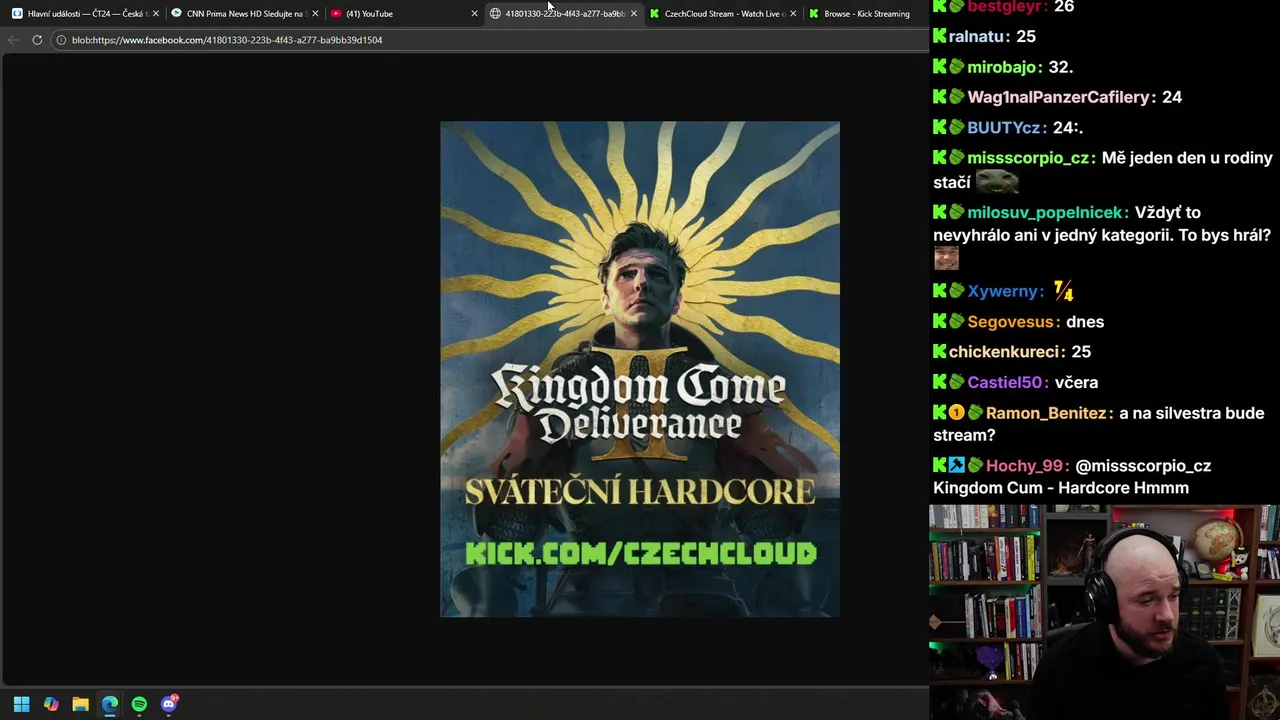Click username Segovesus in chat
This screenshot has width=1280, height=720.
(1011, 322)
